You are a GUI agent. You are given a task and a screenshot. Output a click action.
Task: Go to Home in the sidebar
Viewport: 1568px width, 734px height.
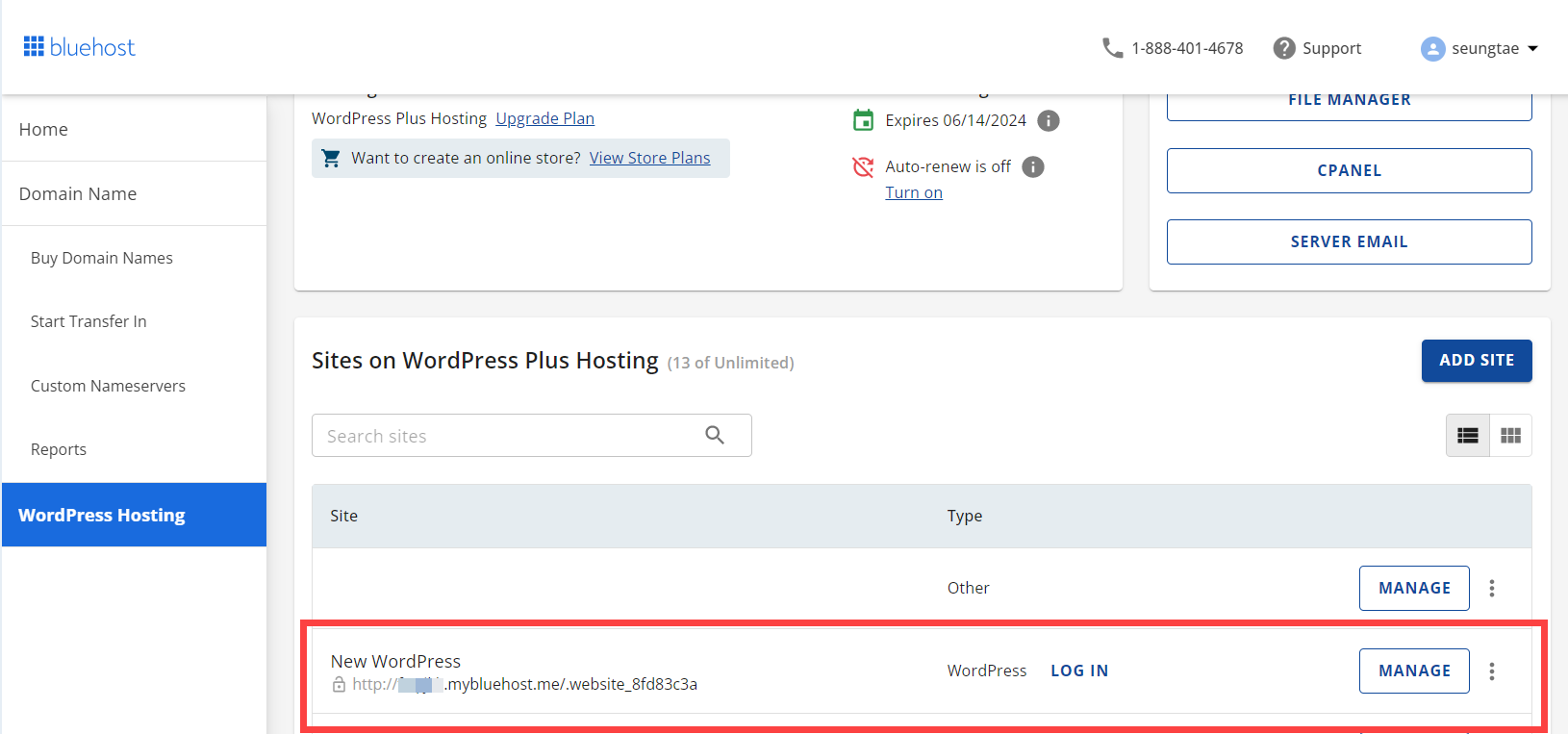[x=135, y=129]
